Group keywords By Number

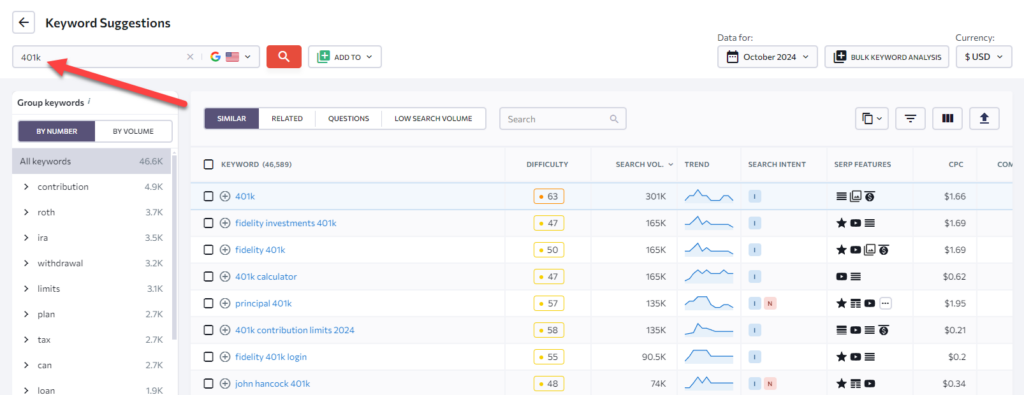pos(57,131)
